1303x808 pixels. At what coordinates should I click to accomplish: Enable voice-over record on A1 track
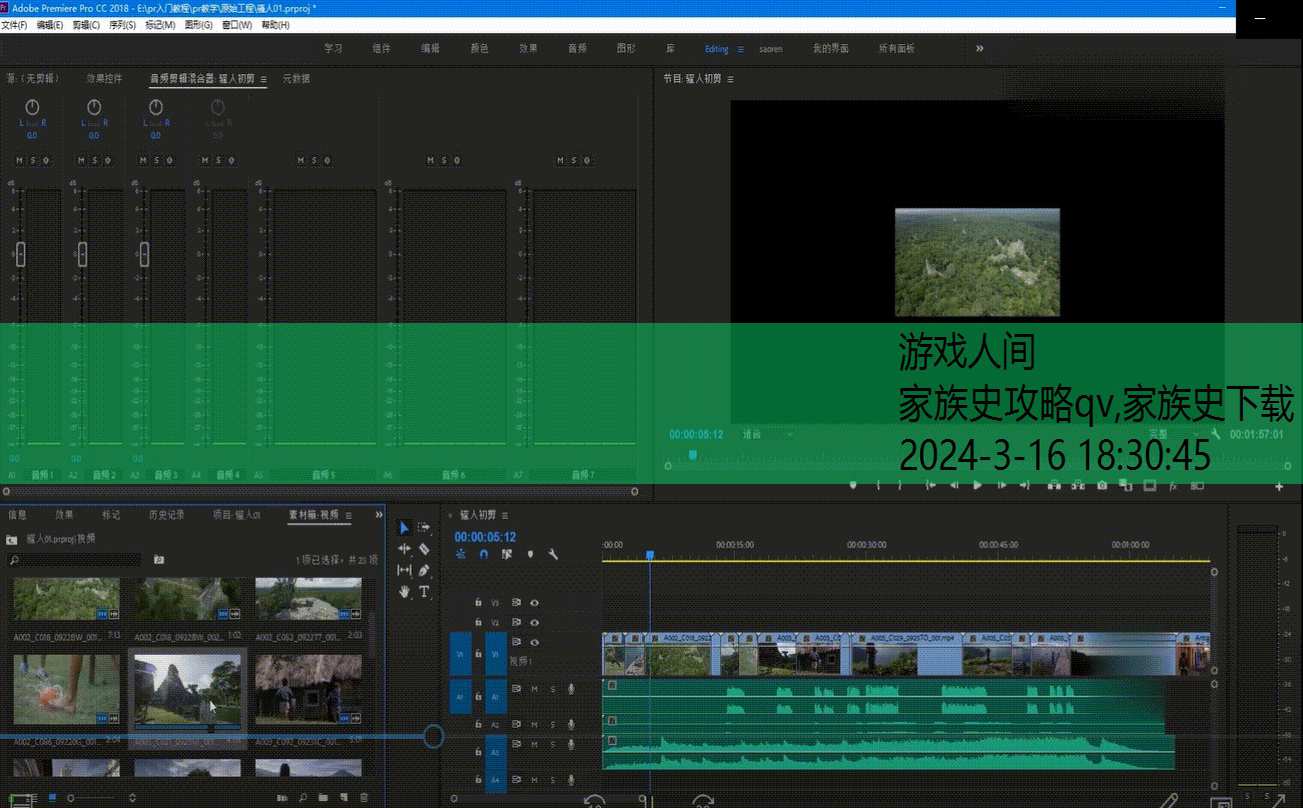(x=571, y=688)
